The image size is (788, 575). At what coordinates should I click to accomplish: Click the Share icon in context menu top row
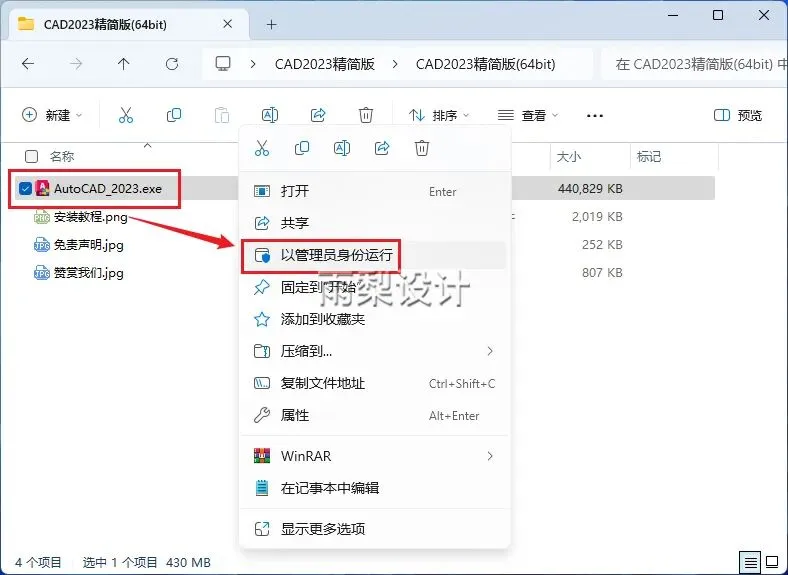pos(382,148)
